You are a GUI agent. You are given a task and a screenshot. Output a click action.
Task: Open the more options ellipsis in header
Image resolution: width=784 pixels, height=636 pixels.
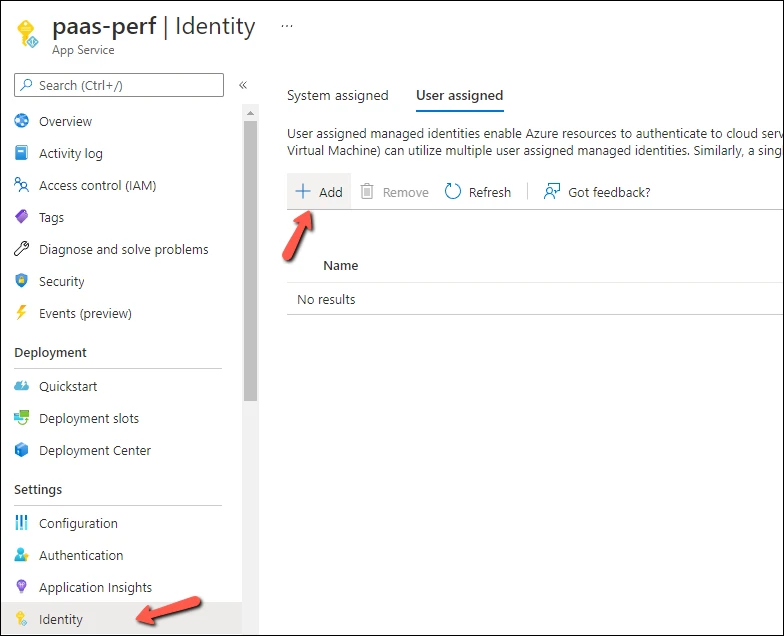(286, 26)
